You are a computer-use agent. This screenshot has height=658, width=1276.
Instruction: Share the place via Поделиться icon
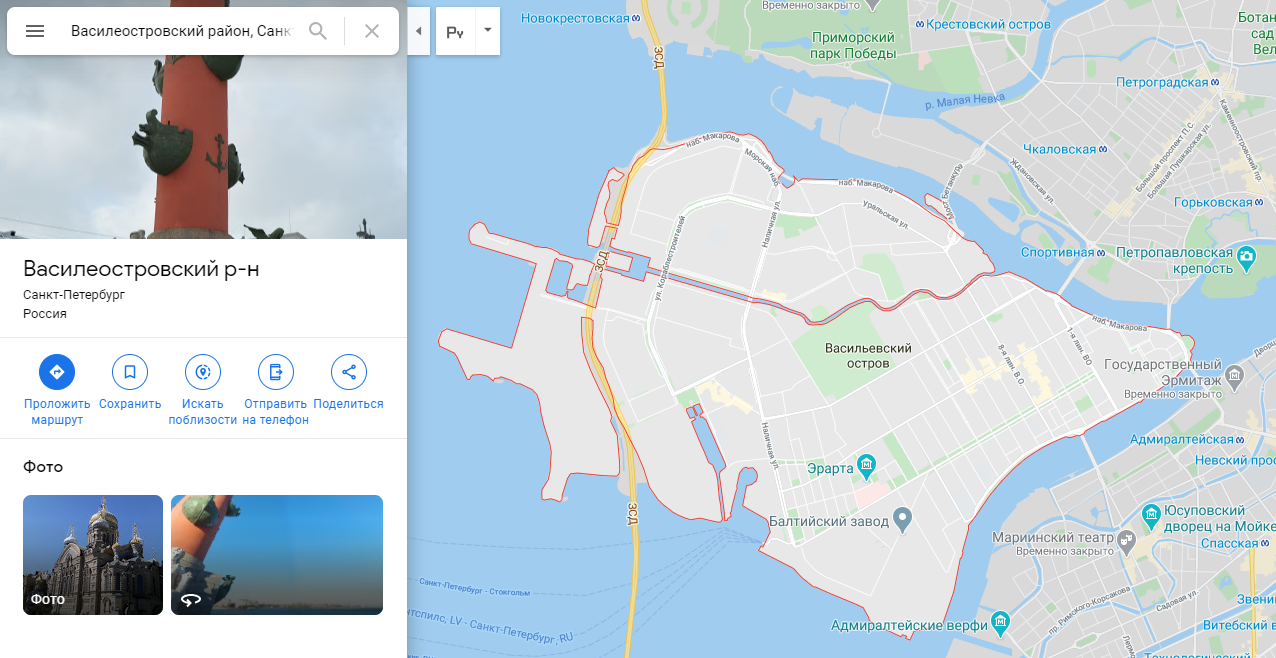[x=349, y=372]
